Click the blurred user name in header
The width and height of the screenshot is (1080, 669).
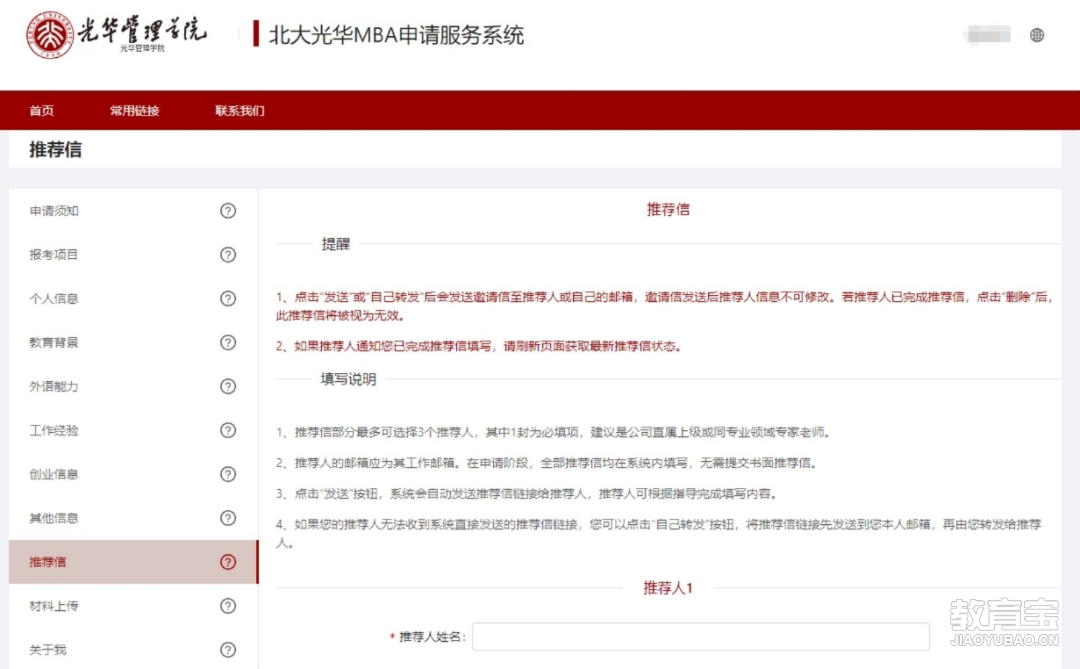[x=987, y=34]
